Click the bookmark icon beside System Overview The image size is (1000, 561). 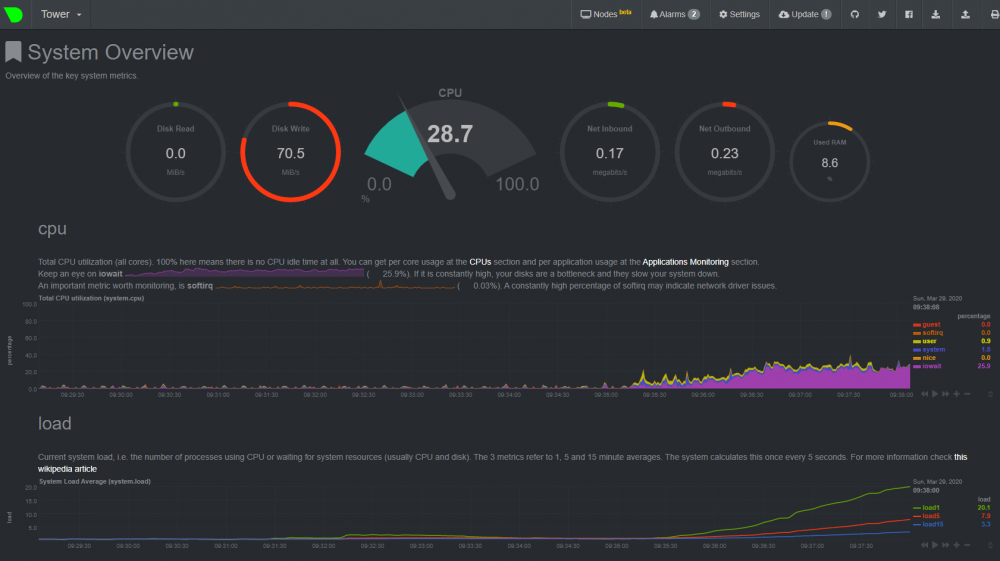13,52
